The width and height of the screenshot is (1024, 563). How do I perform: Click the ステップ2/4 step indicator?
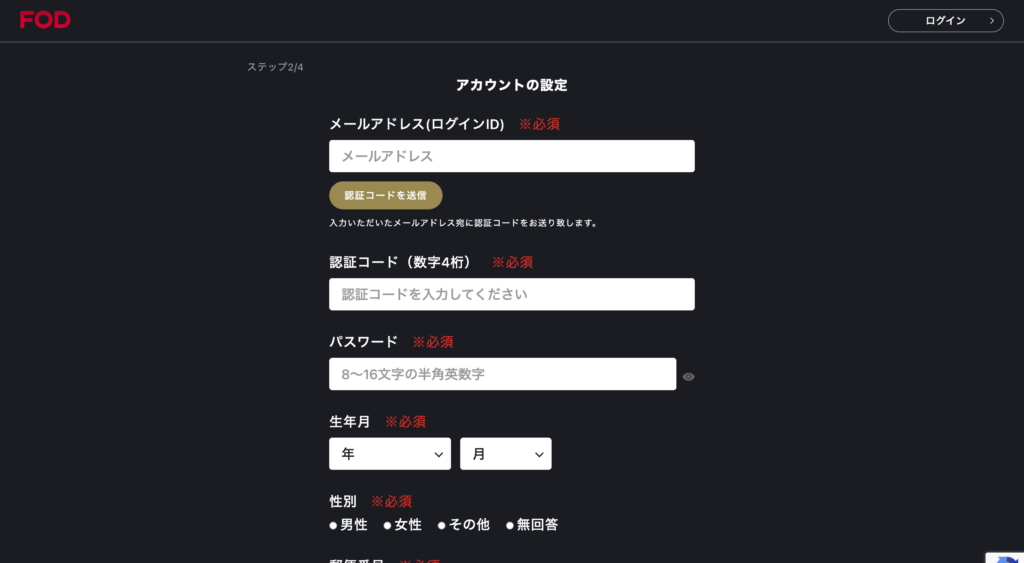coord(275,67)
